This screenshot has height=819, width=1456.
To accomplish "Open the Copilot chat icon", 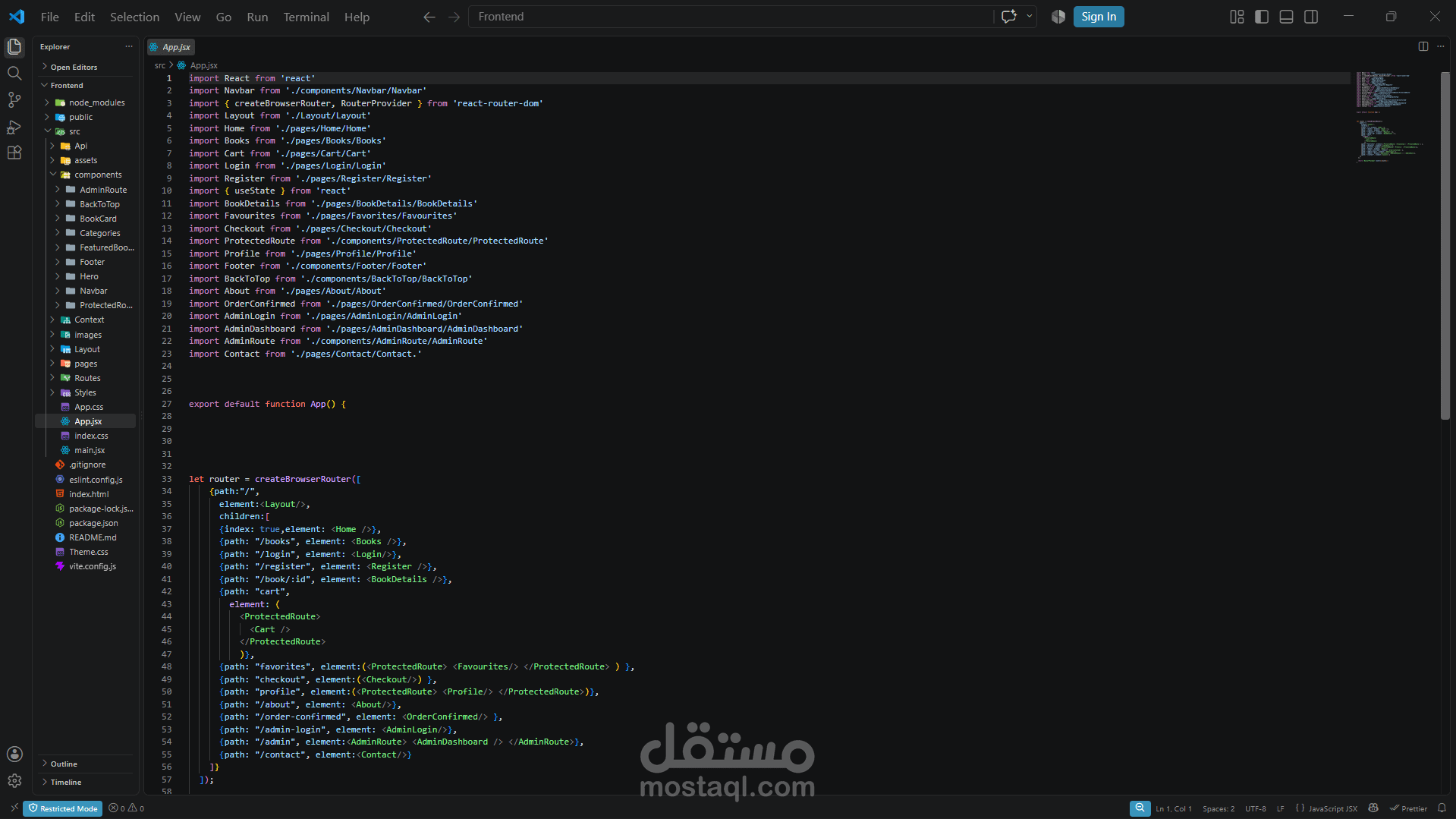I will point(1009,17).
